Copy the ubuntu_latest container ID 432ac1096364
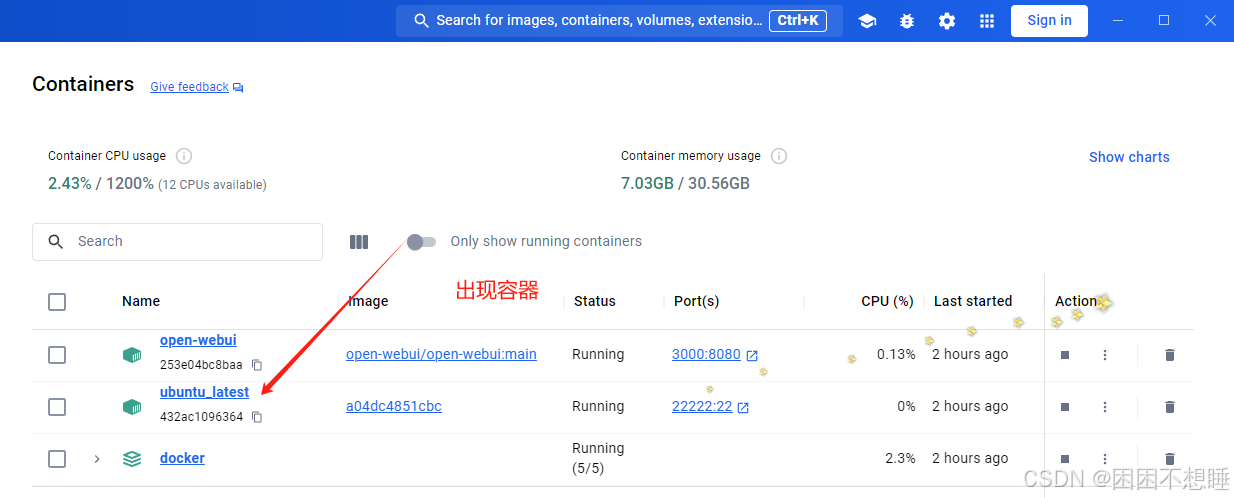1234x498 pixels. (x=257, y=417)
